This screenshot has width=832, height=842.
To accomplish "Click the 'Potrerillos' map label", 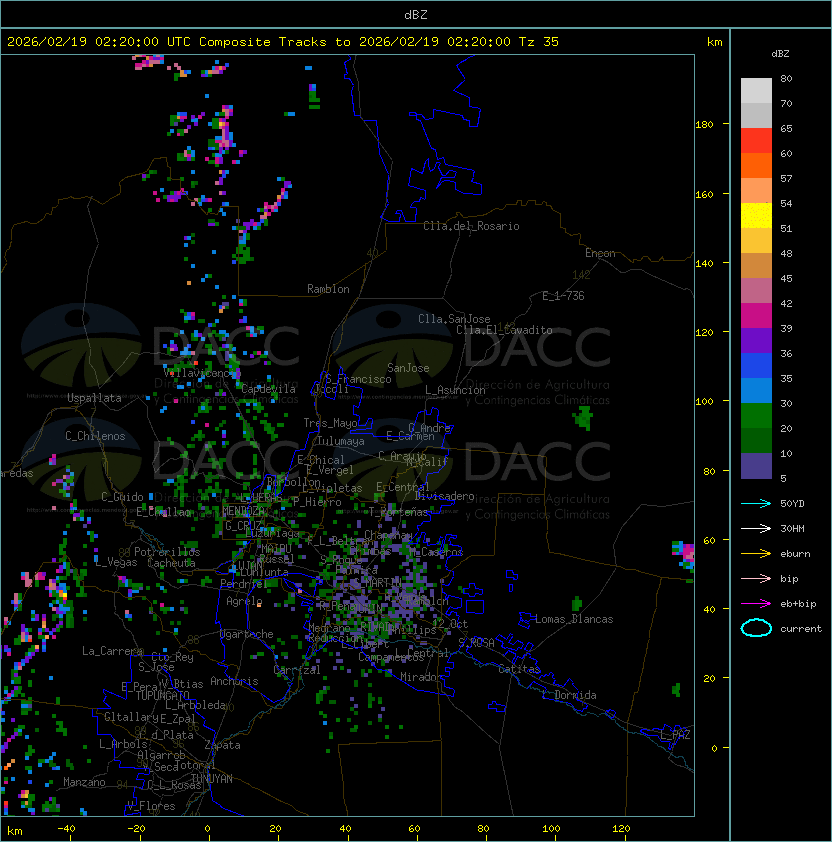I will click(167, 552).
